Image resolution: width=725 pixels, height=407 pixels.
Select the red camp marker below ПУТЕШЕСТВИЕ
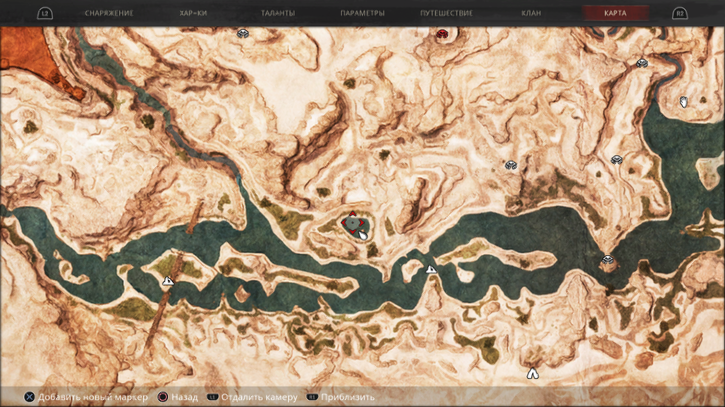tap(442, 33)
